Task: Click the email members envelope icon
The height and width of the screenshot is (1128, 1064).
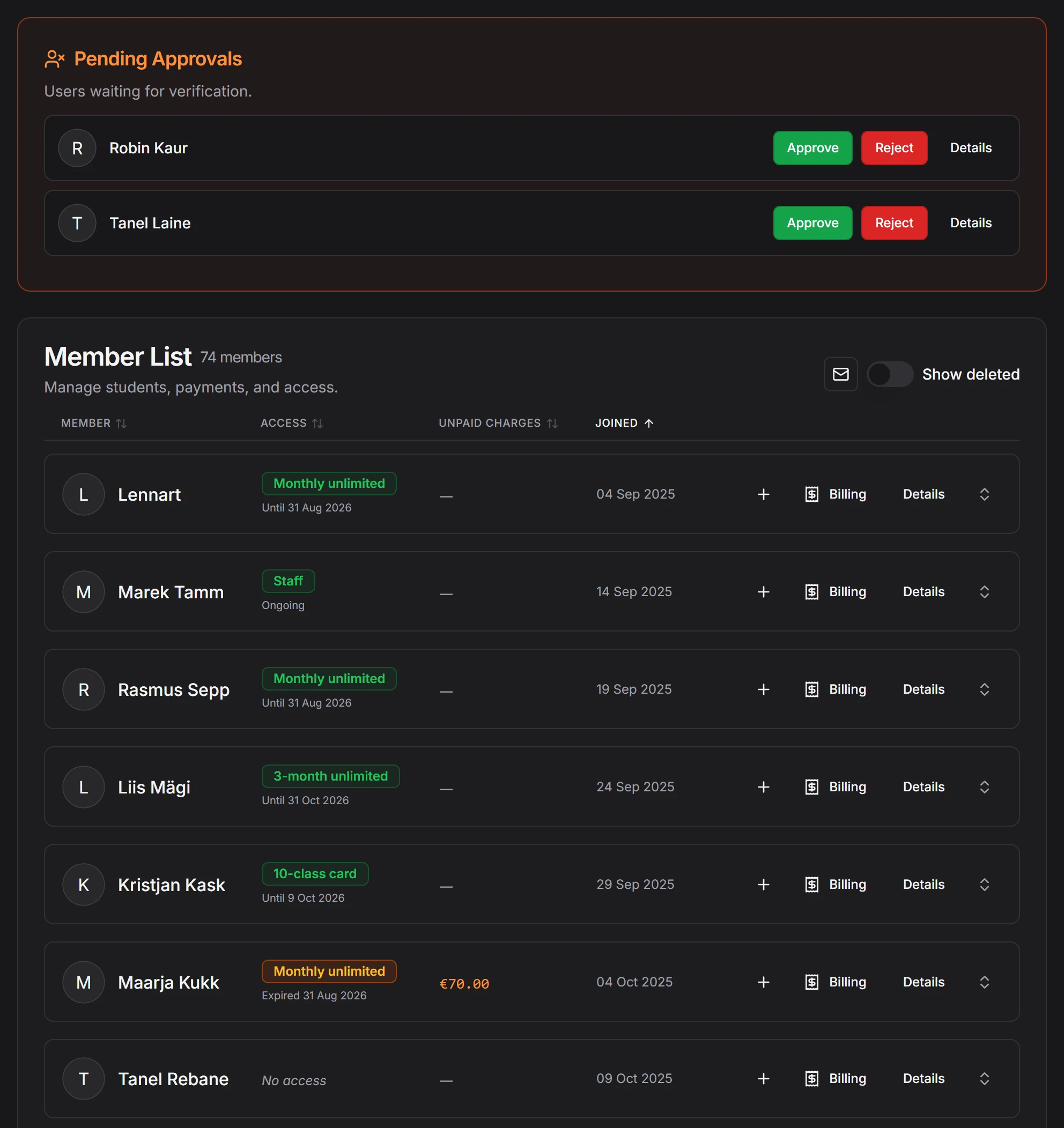Action: [840, 374]
